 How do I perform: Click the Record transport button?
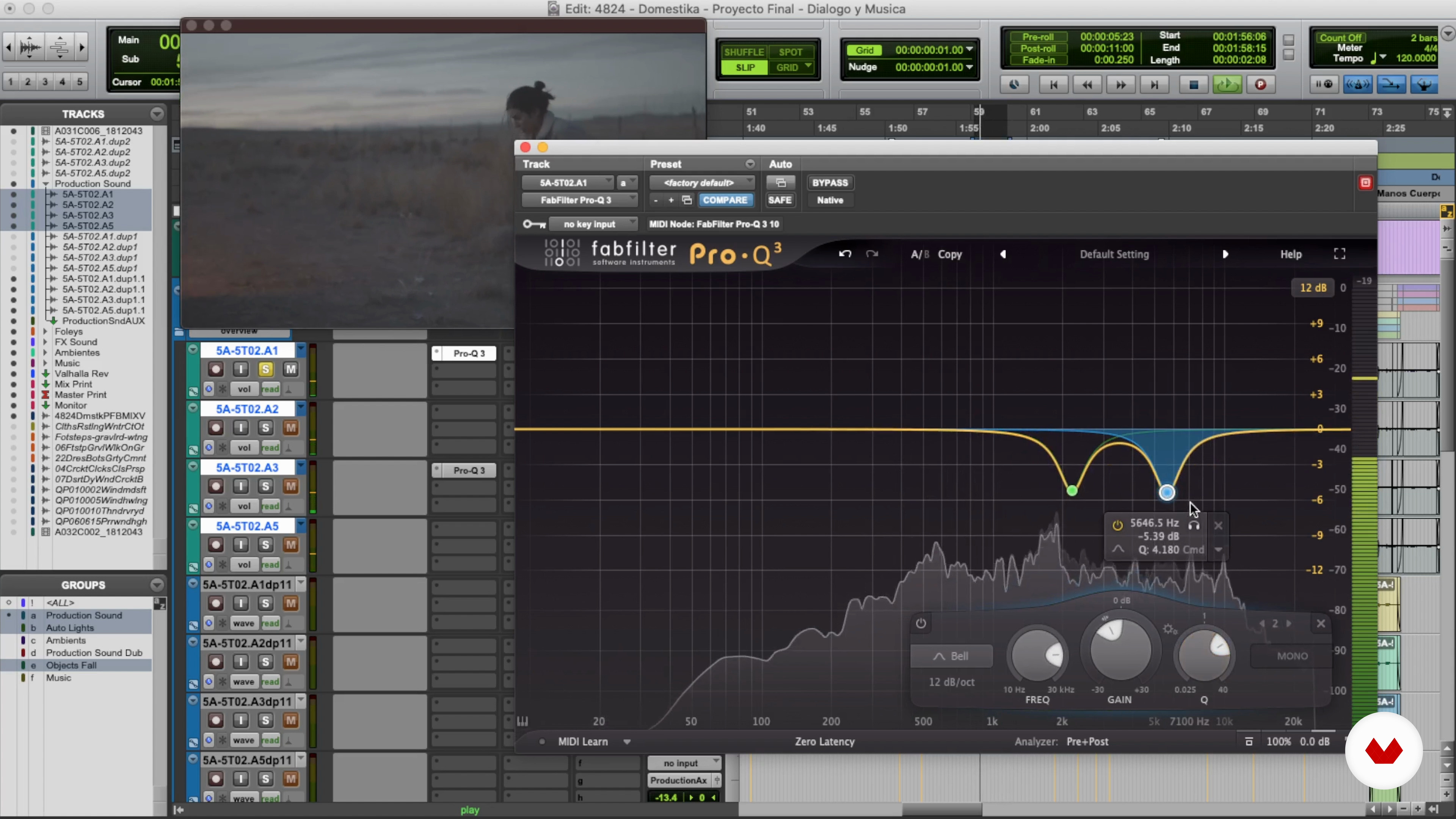[1260, 85]
